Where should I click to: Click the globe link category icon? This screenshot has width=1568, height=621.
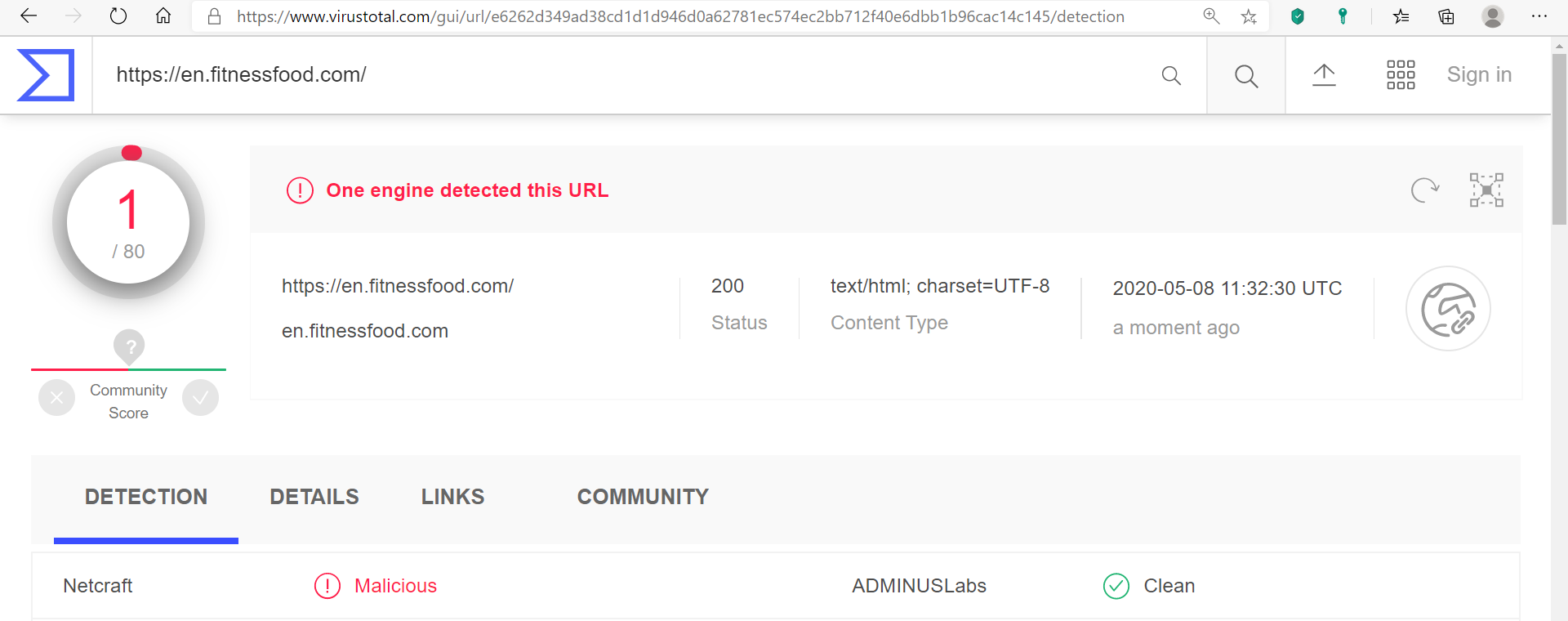coord(1448,309)
